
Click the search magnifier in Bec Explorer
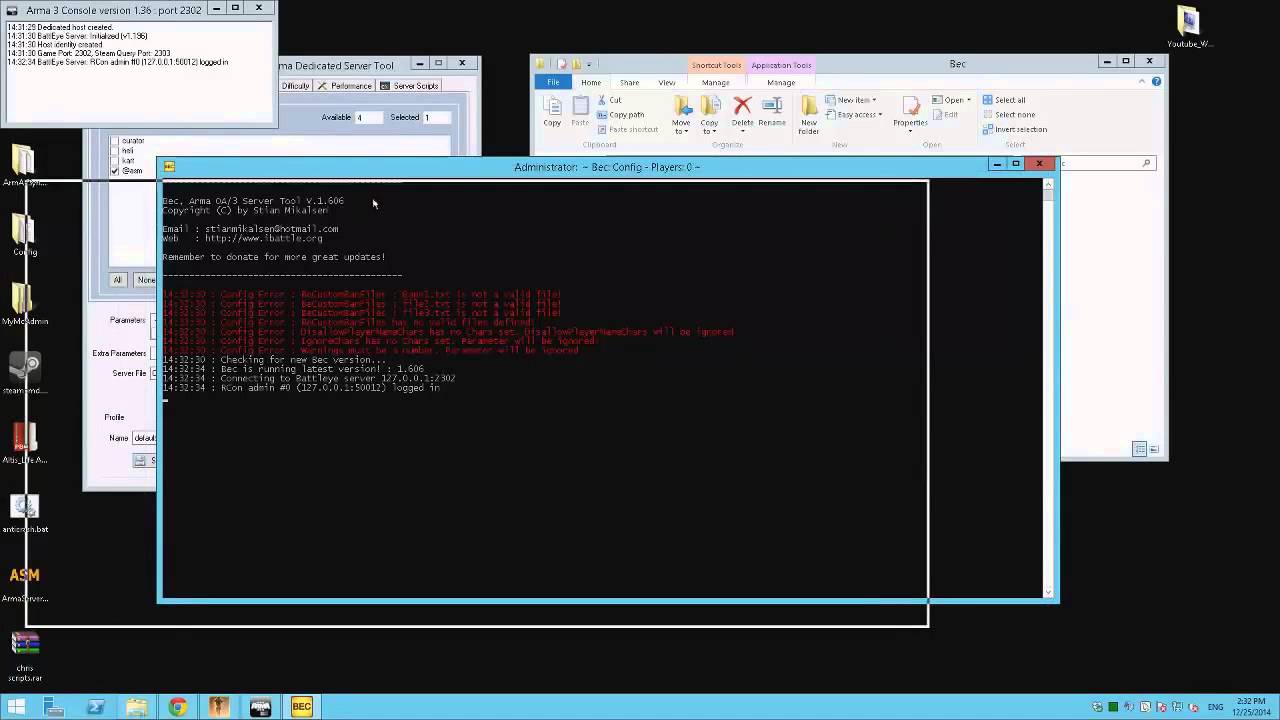[x=1147, y=163]
